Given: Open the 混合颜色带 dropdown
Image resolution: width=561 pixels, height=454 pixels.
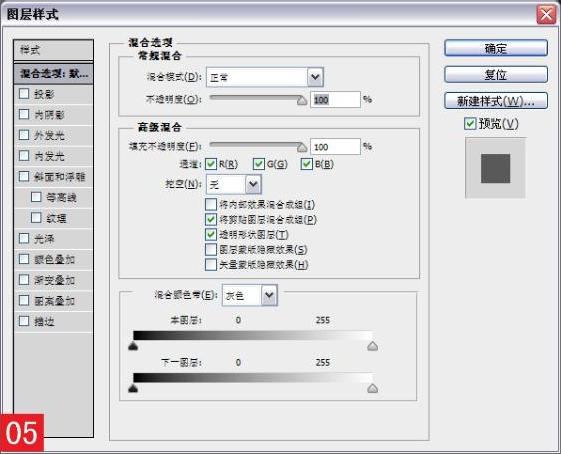Looking at the screenshot, I should click(250, 295).
